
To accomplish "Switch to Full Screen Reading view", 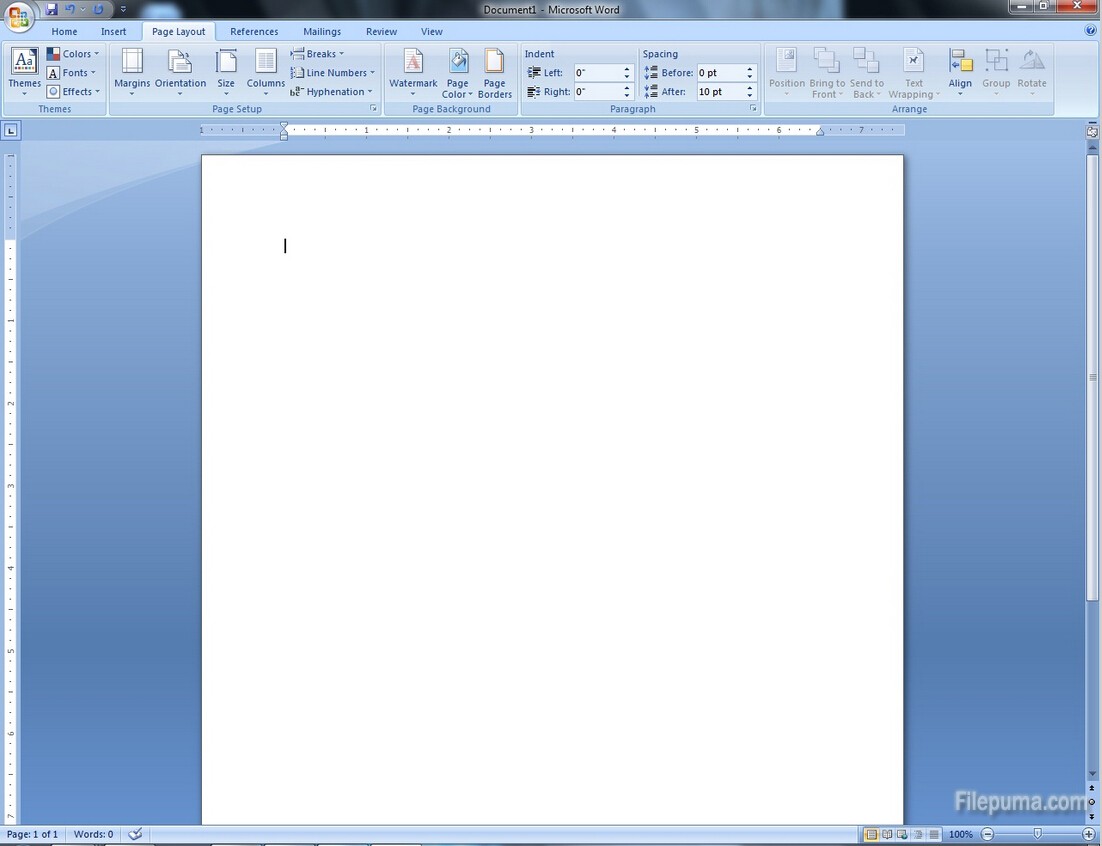I will (887, 834).
